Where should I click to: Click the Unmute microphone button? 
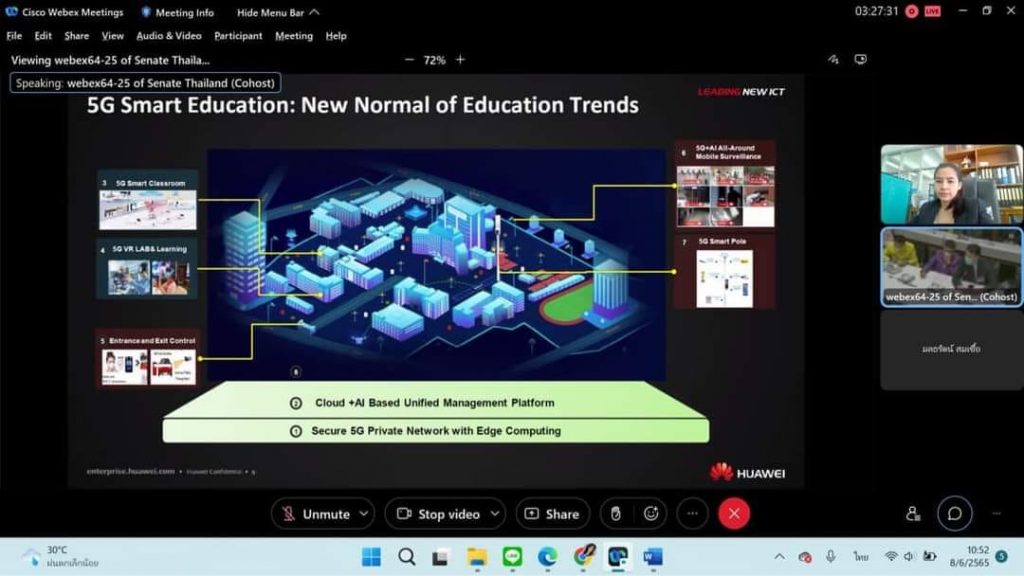pos(315,514)
